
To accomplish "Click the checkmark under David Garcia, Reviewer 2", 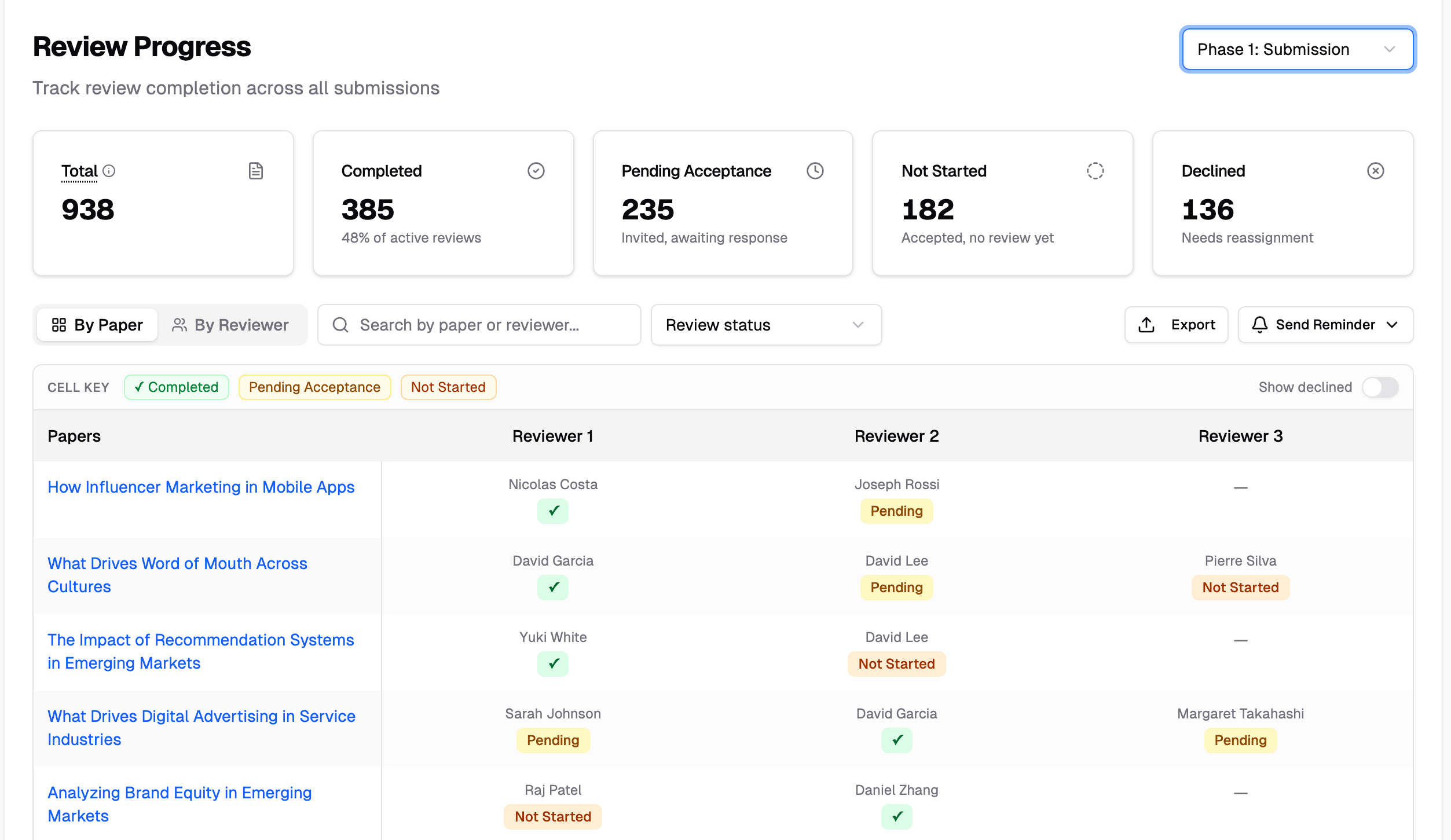I will [897, 740].
